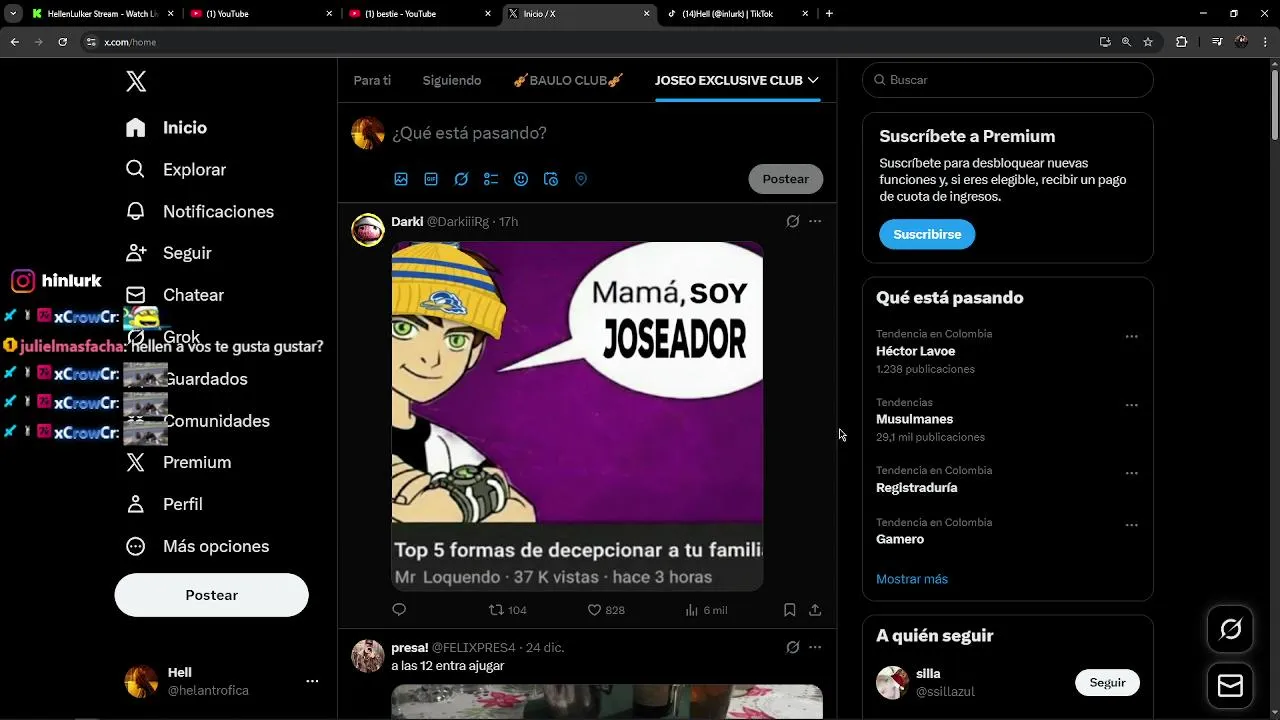Add location tag to the post
Image resolution: width=1280 pixels, height=720 pixels.
click(581, 179)
